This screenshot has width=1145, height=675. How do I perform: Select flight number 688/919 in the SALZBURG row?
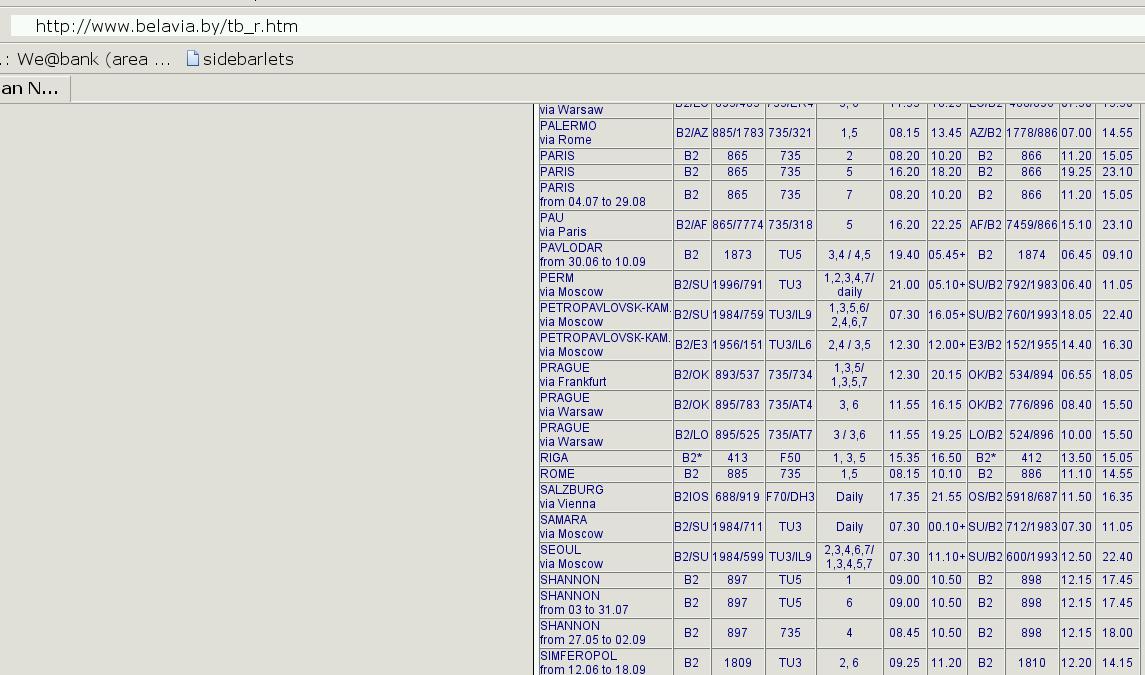click(737, 497)
